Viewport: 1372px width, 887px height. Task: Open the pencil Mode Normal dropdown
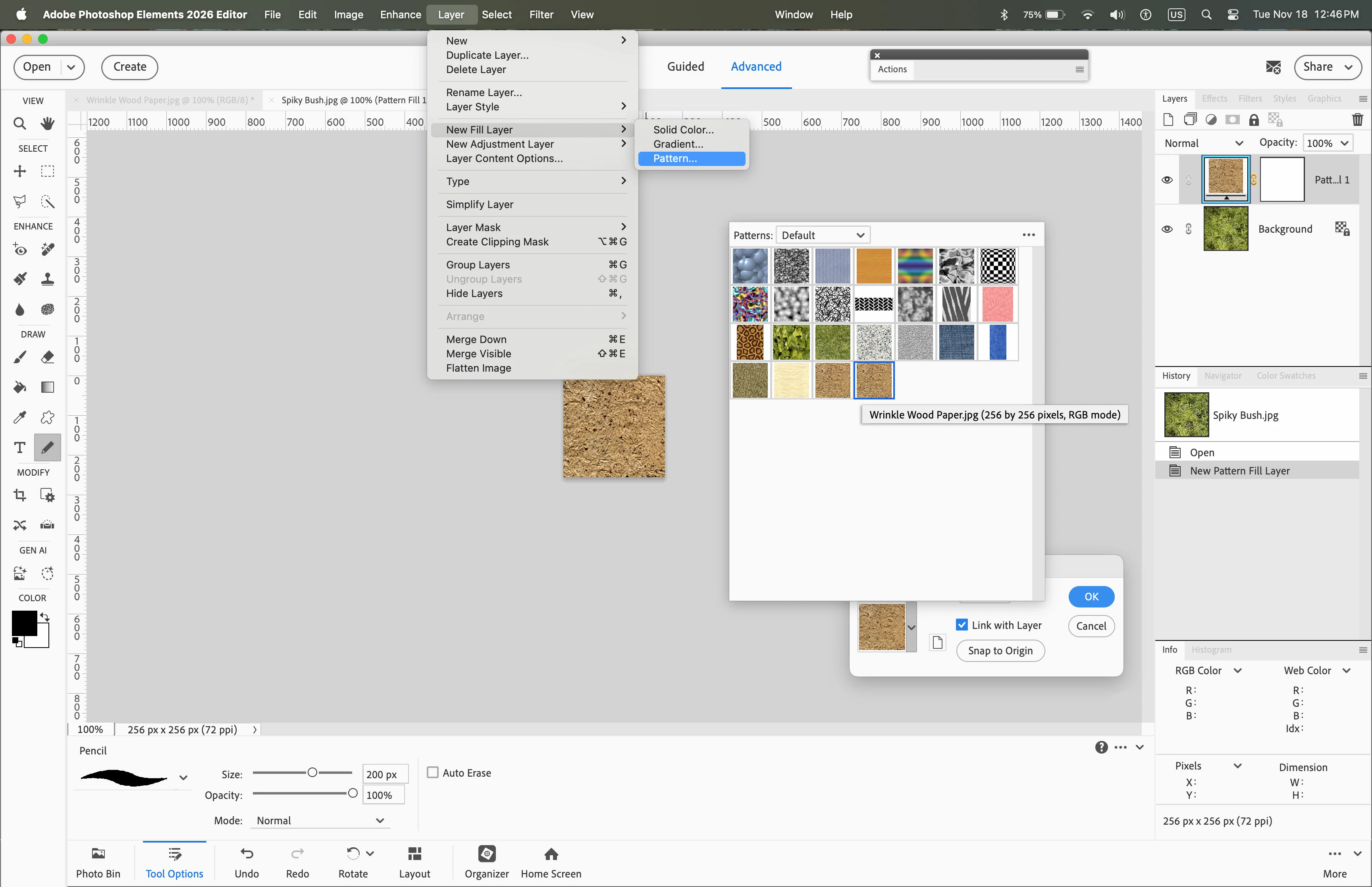[x=320, y=820]
